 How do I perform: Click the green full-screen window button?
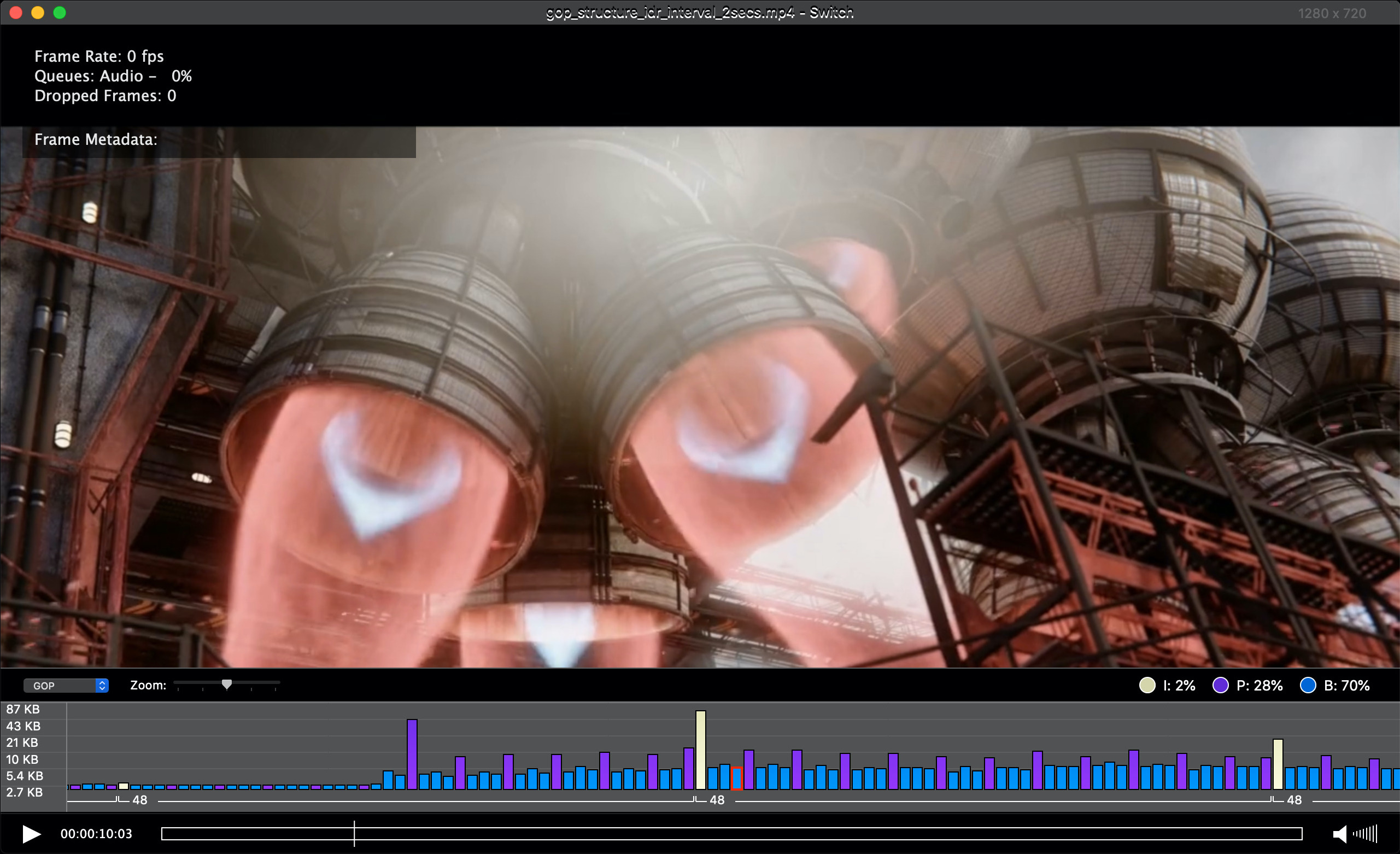point(60,13)
